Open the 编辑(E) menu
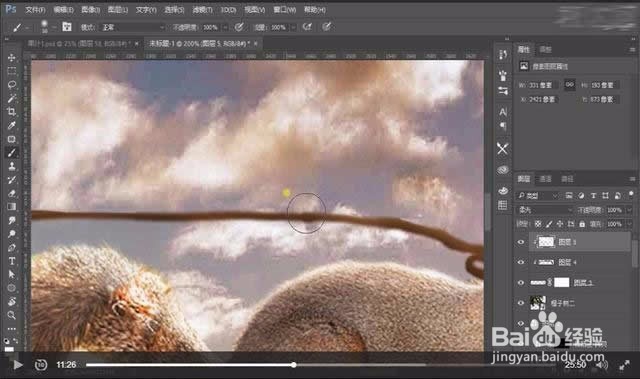The height and width of the screenshot is (379, 640). [63, 9]
